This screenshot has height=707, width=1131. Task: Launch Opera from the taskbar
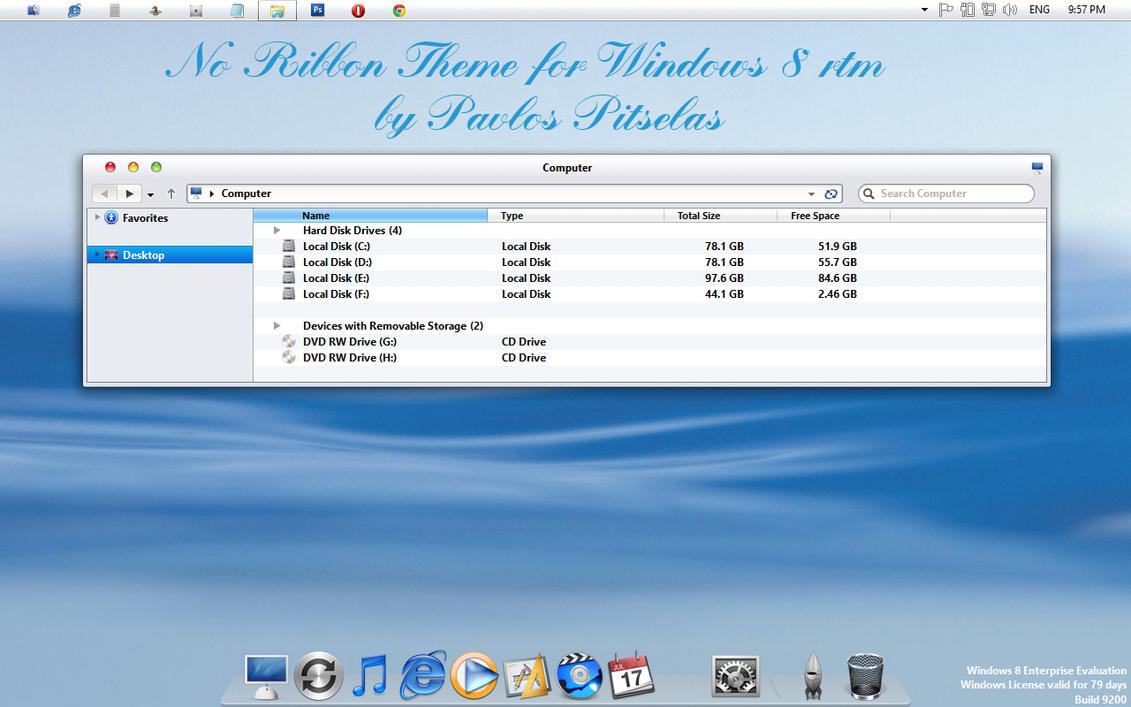(358, 10)
